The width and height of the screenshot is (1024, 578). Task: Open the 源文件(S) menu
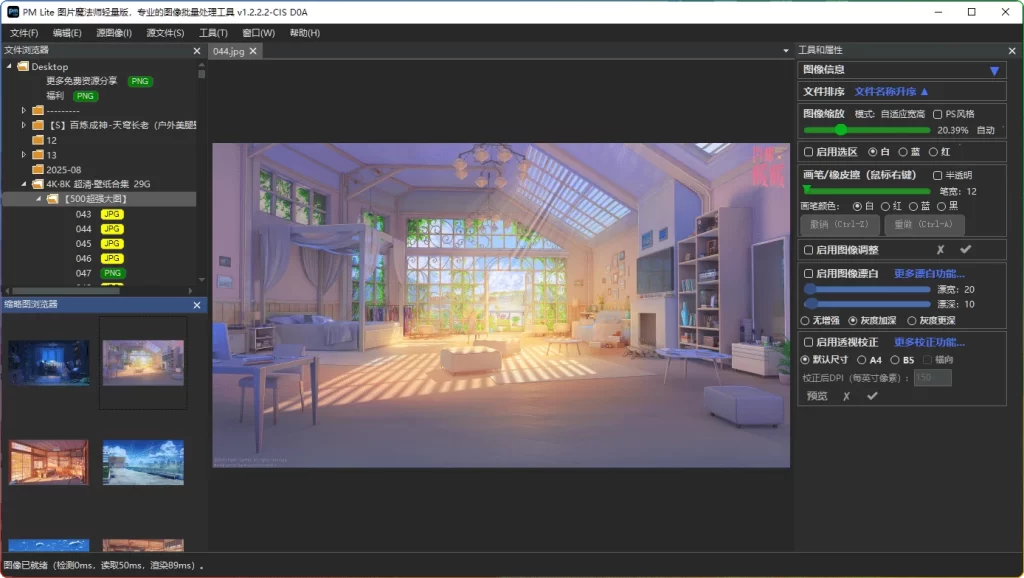[x=165, y=33]
